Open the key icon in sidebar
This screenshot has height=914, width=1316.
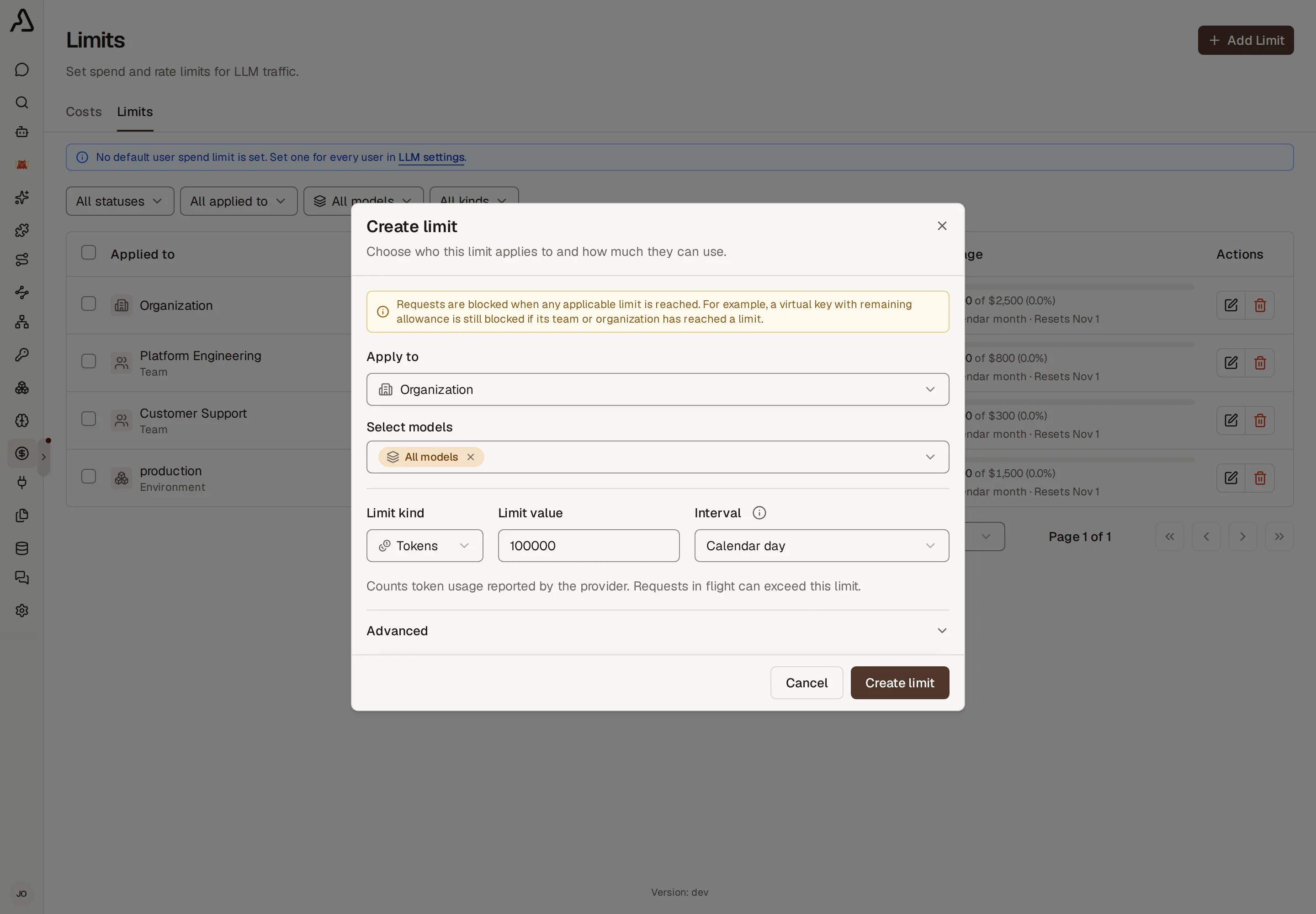22,355
